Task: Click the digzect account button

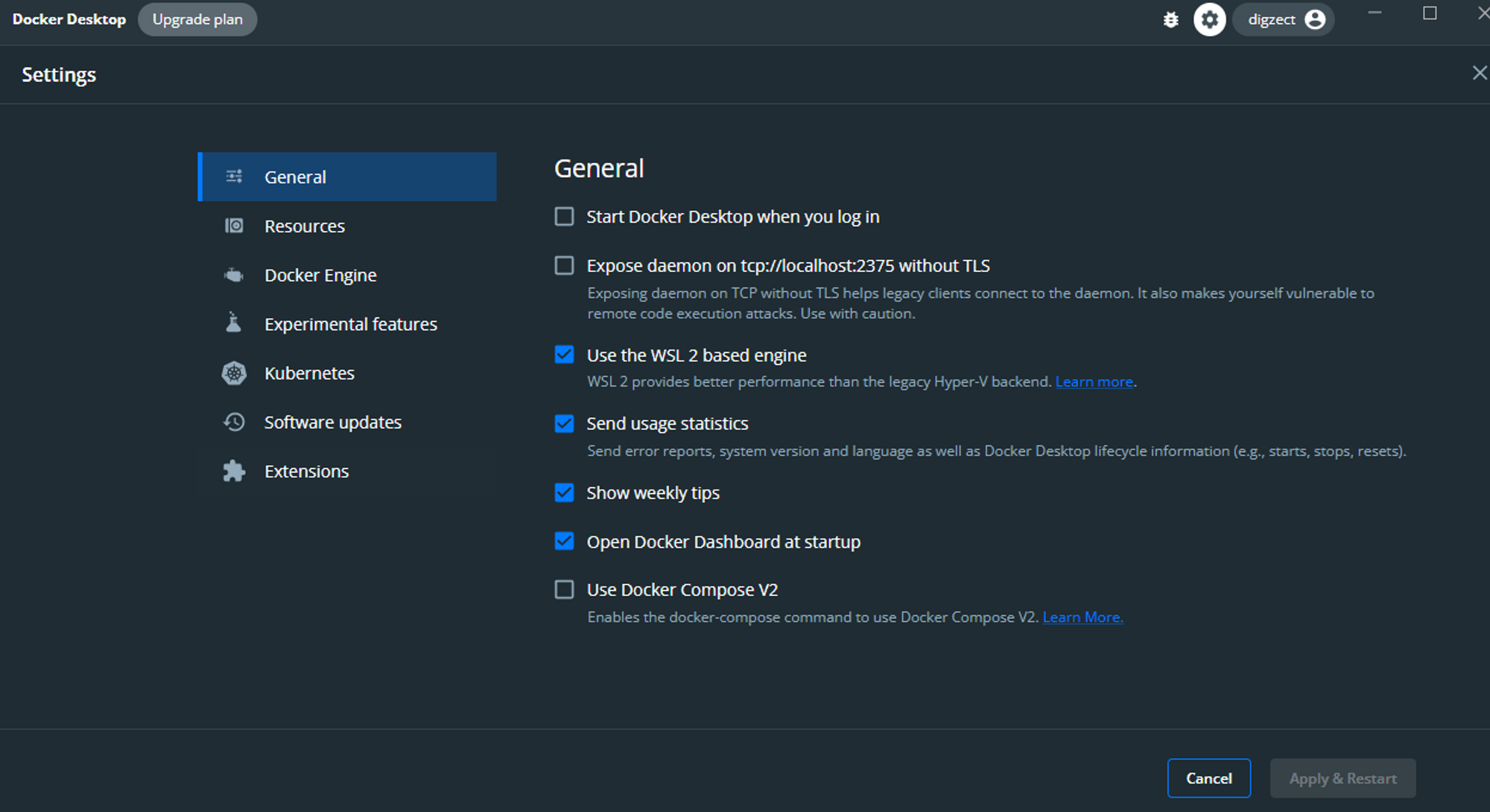Action: pos(1284,19)
